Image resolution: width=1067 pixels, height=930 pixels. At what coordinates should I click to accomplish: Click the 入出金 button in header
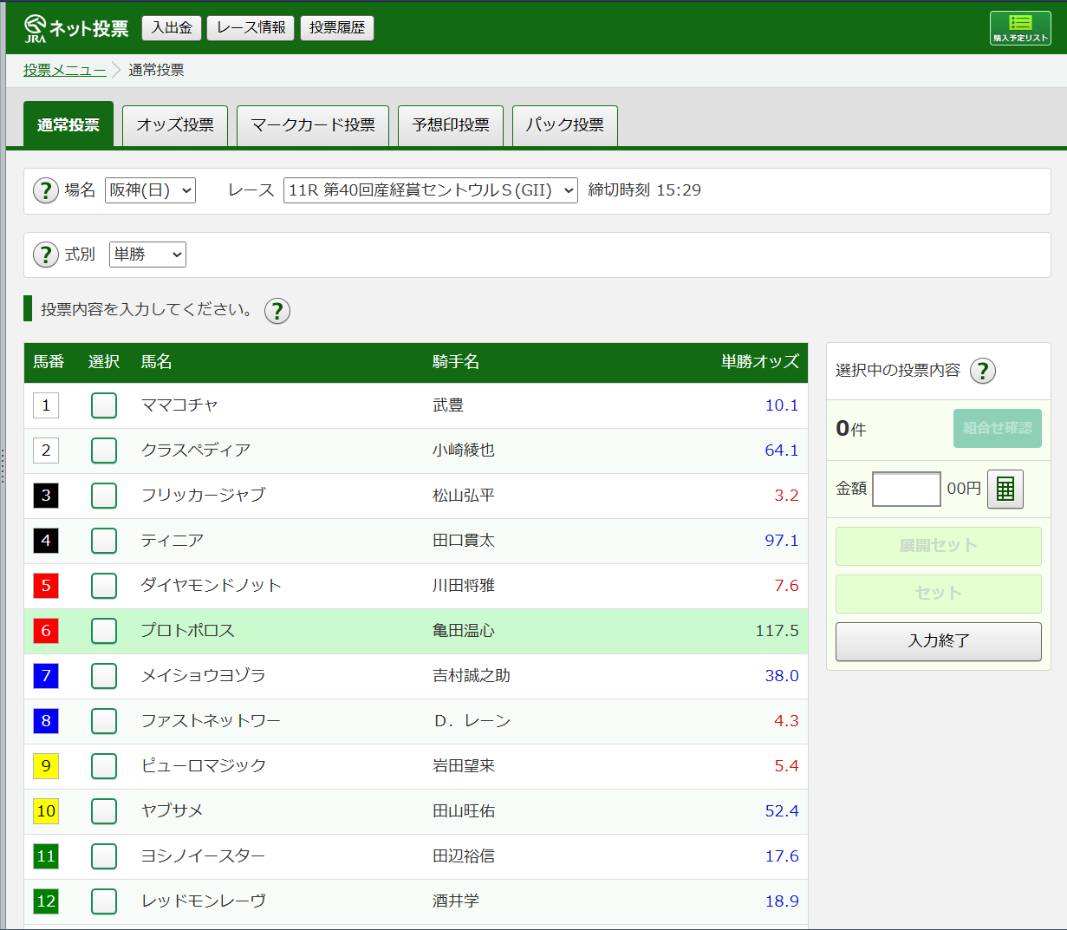pos(171,28)
